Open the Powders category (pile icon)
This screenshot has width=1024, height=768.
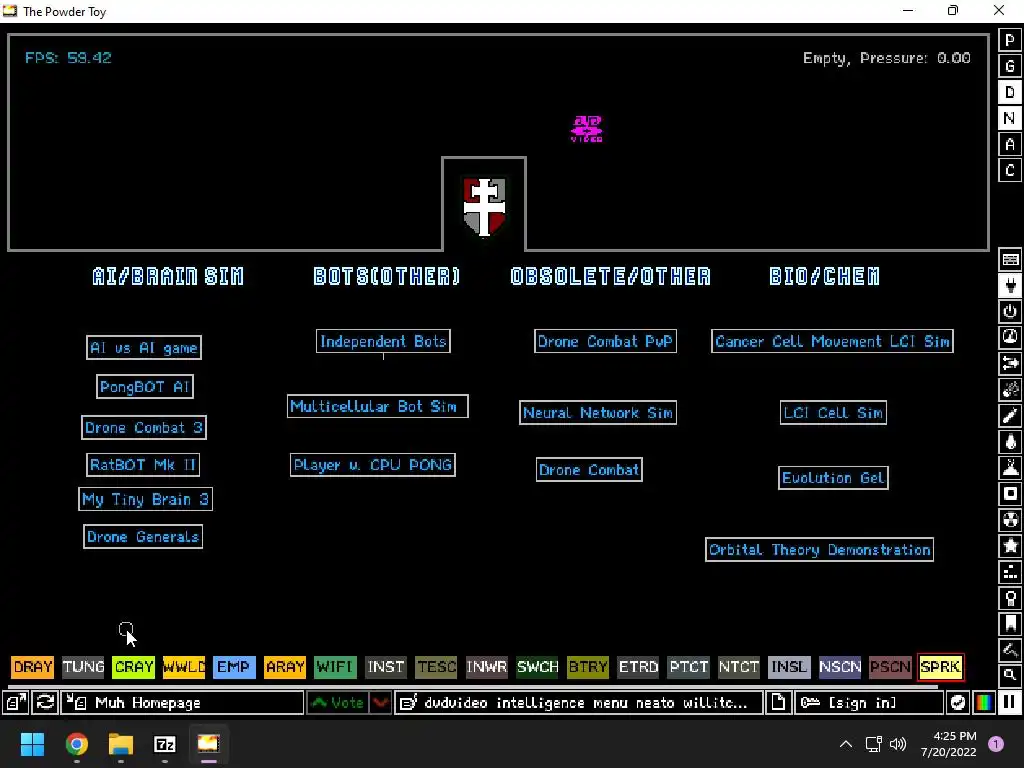point(1010,468)
